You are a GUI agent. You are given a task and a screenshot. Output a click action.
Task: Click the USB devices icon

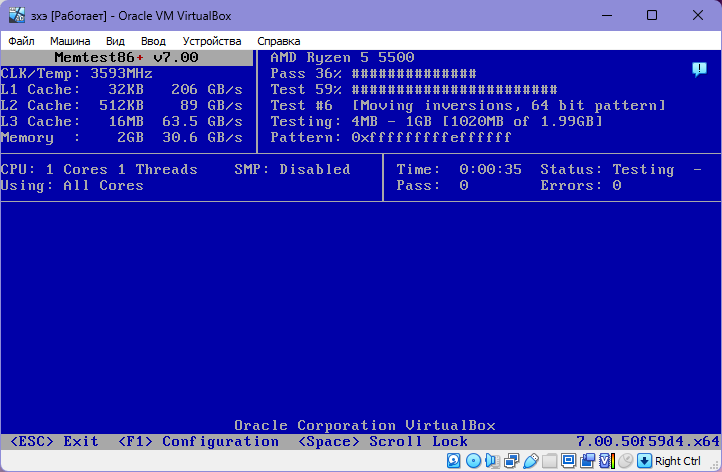530,461
